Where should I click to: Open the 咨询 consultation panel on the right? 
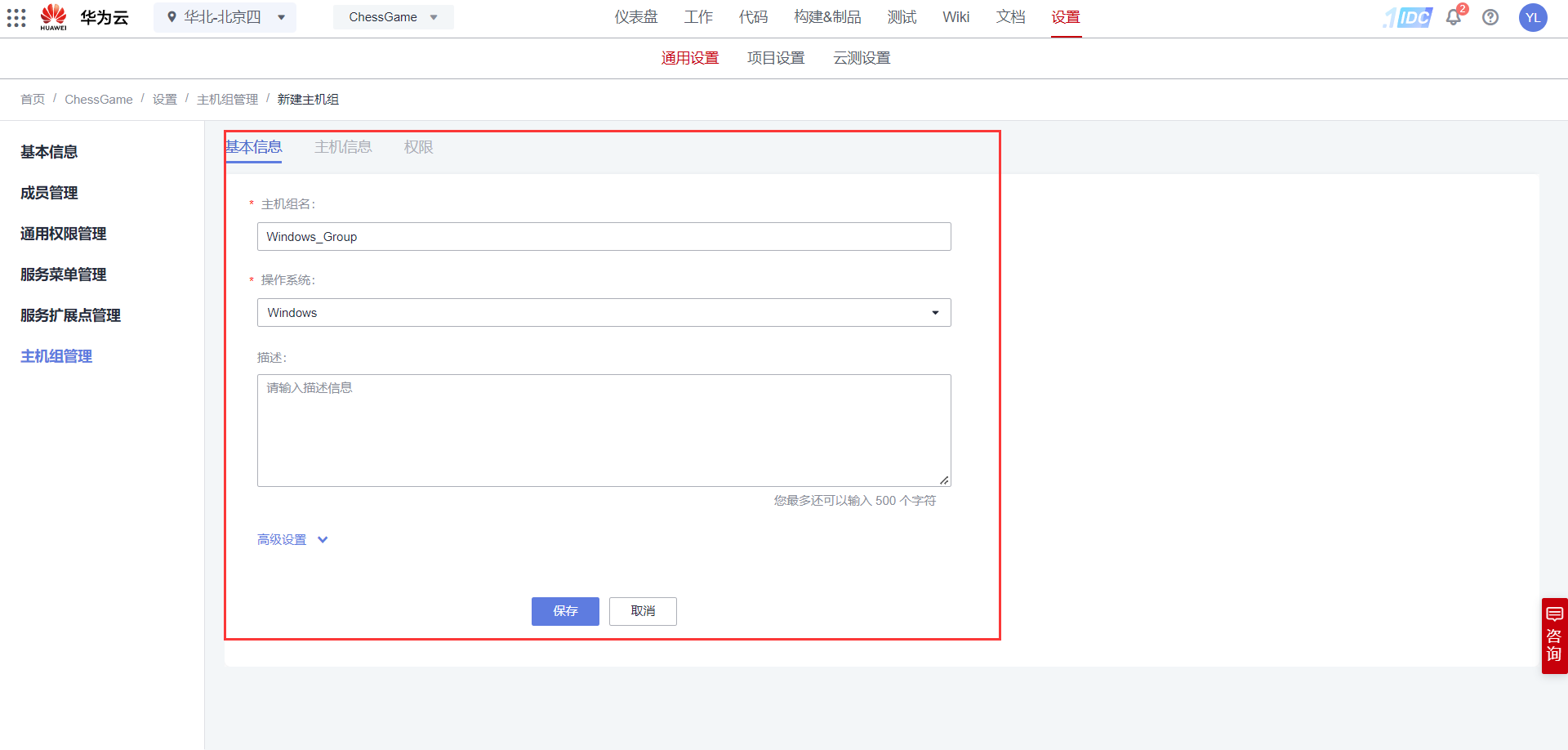pos(1554,636)
